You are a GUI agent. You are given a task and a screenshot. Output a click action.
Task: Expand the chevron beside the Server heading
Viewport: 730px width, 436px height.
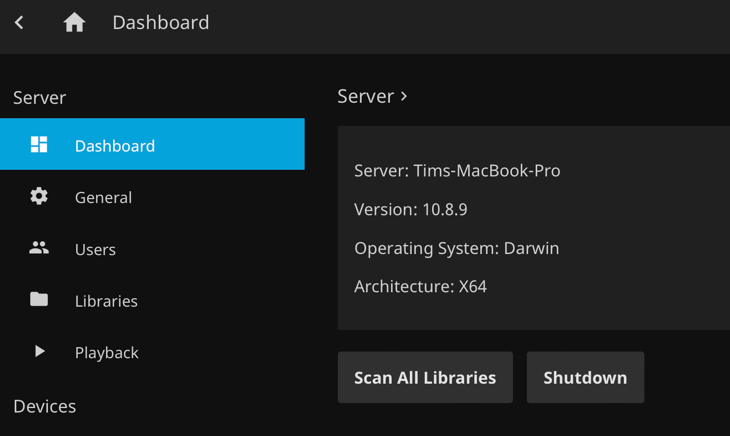tap(404, 96)
